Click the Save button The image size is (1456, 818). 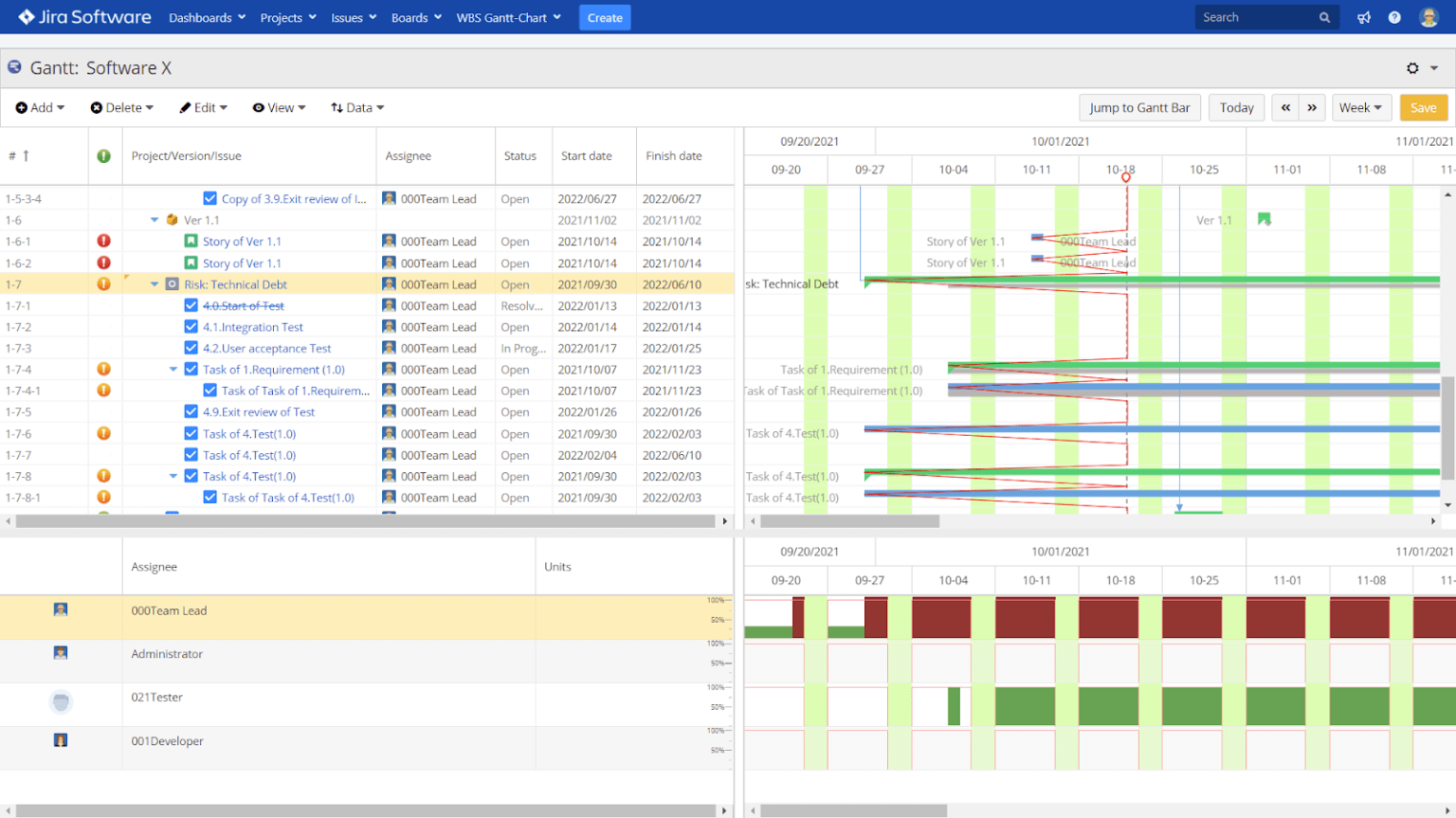1423,107
